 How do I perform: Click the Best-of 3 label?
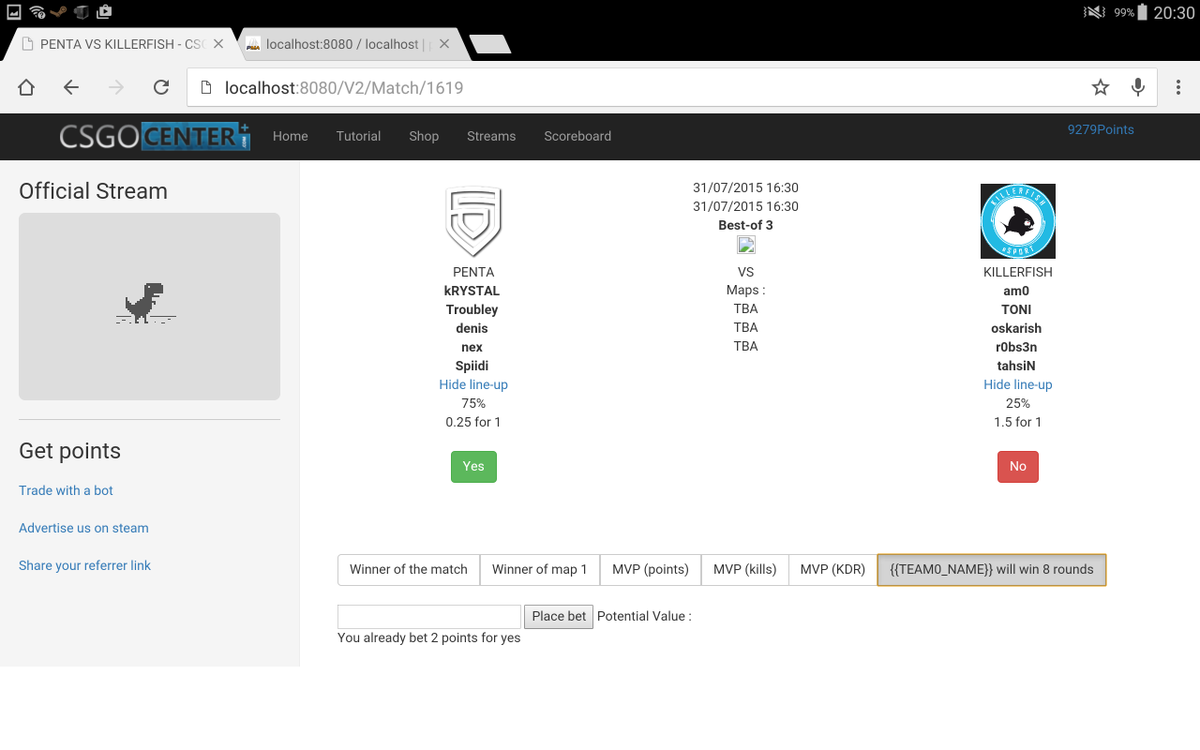point(746,225)
